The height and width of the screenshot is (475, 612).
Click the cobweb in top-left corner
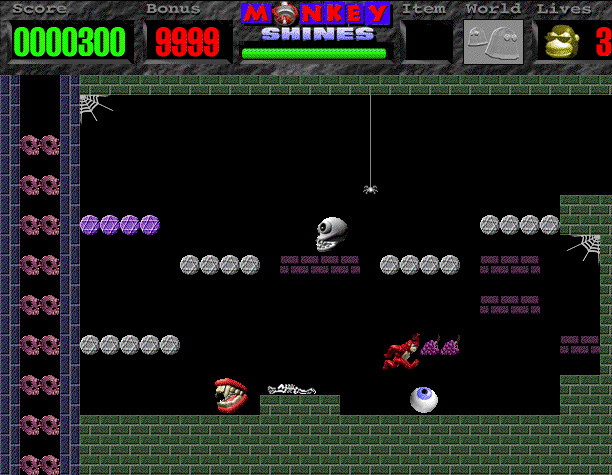[x=95, y=107]
